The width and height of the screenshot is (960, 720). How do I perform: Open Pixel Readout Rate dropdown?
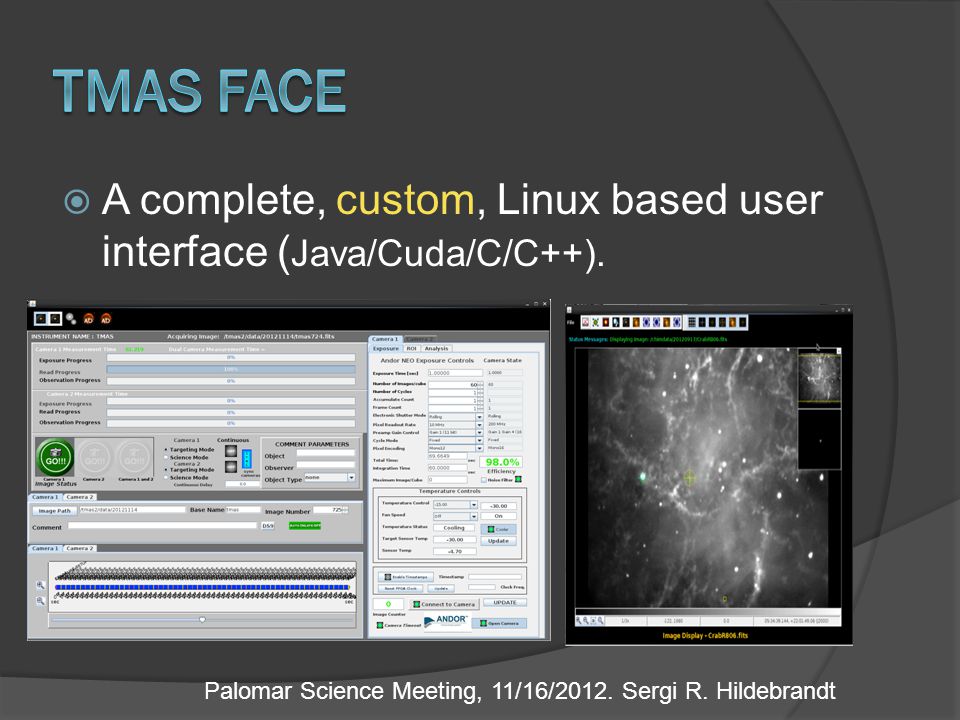click(x=479, y=424)
